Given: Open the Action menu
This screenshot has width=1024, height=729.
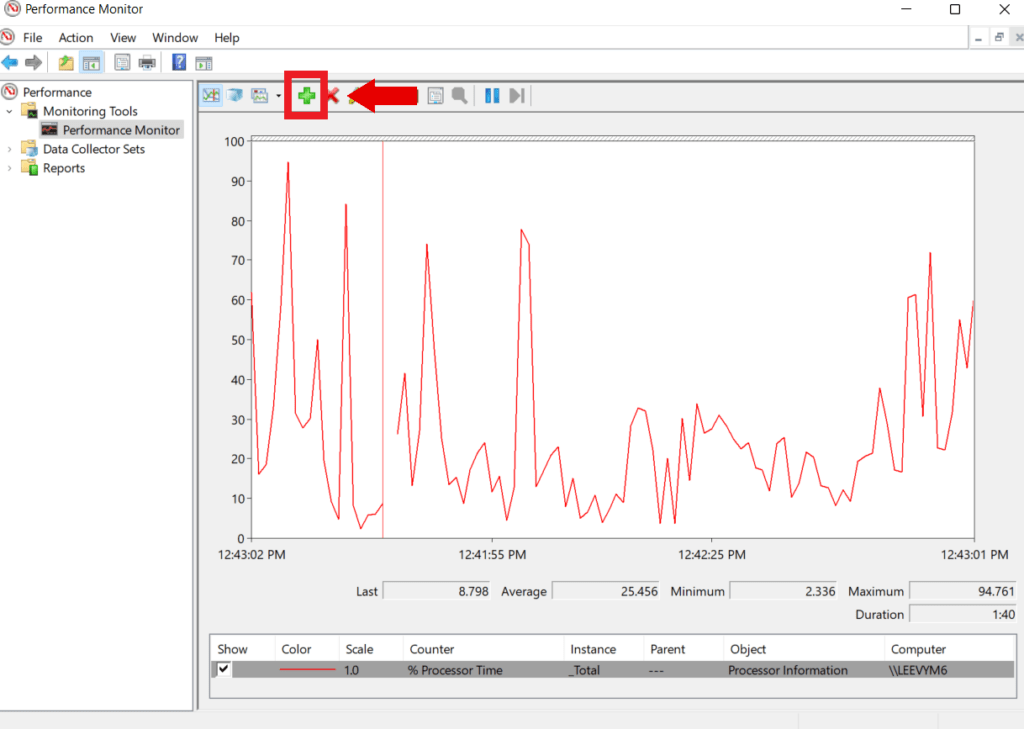Looking at the screenshot, I should coord(76,37).
